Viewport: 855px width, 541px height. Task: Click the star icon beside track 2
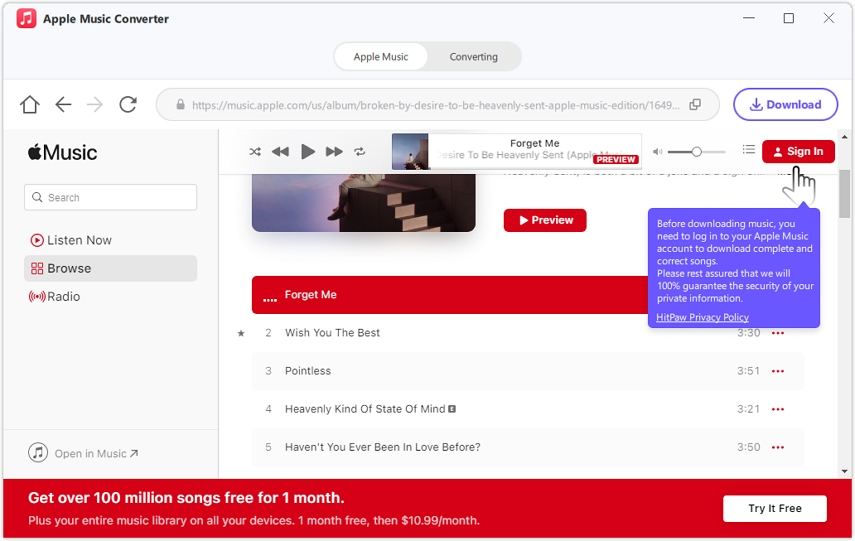241,333
